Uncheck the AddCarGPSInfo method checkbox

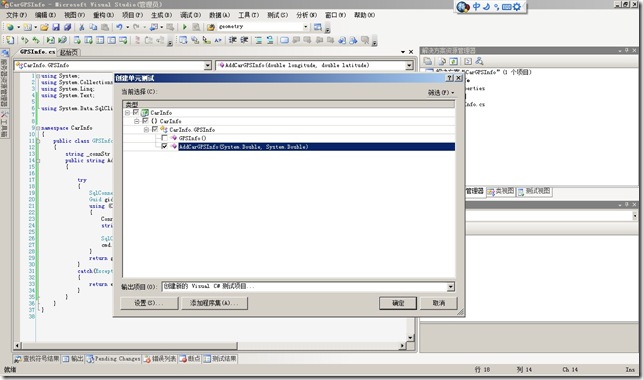pos(164,146)
